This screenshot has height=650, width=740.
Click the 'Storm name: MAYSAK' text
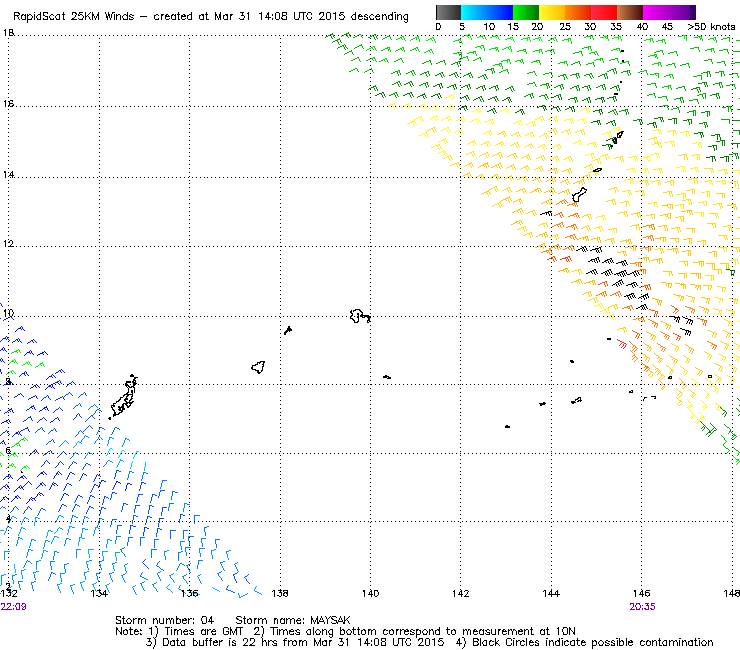tap(293, 620)
